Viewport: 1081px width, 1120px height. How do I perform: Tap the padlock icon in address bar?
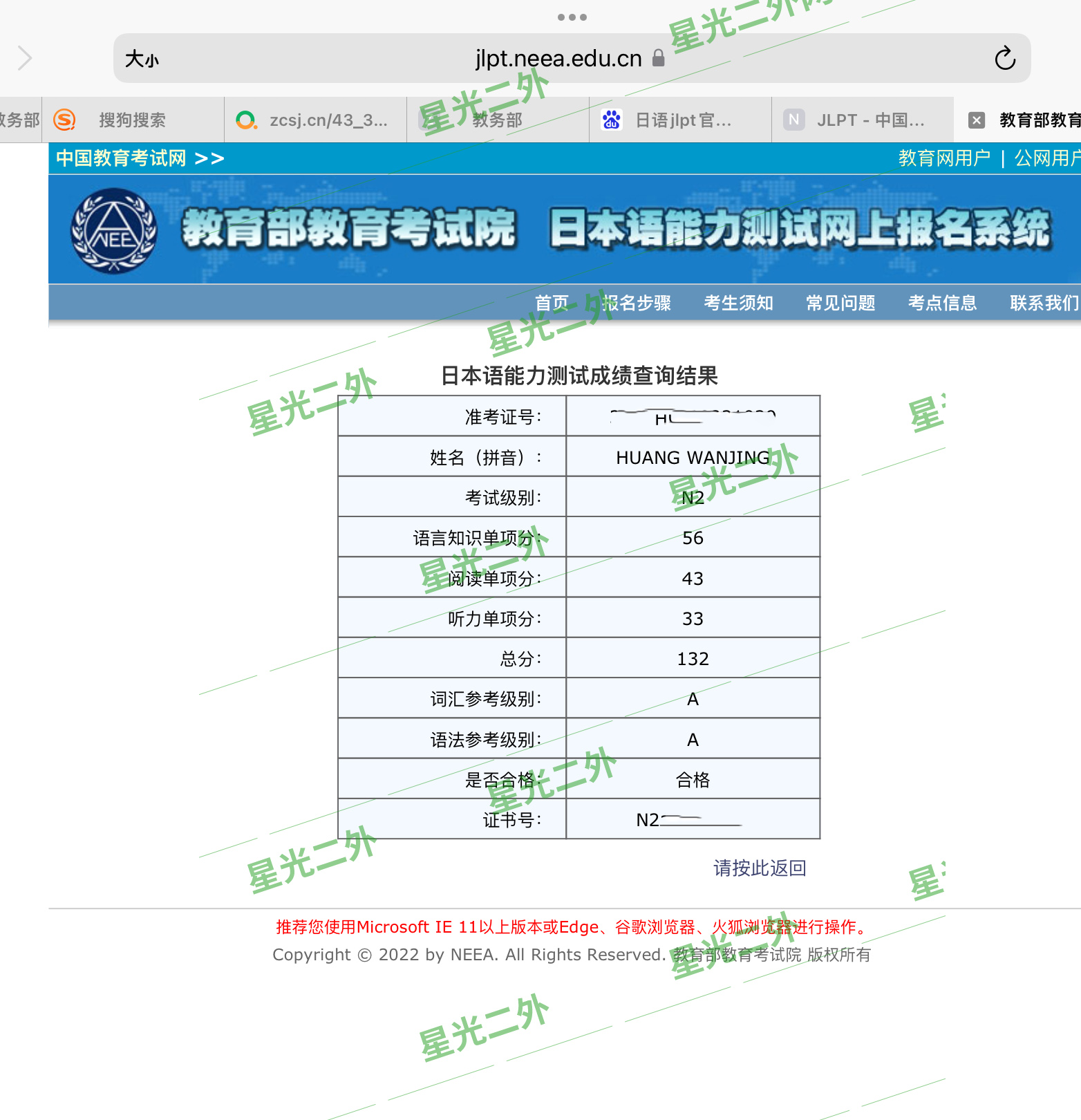tap(658, 58)
